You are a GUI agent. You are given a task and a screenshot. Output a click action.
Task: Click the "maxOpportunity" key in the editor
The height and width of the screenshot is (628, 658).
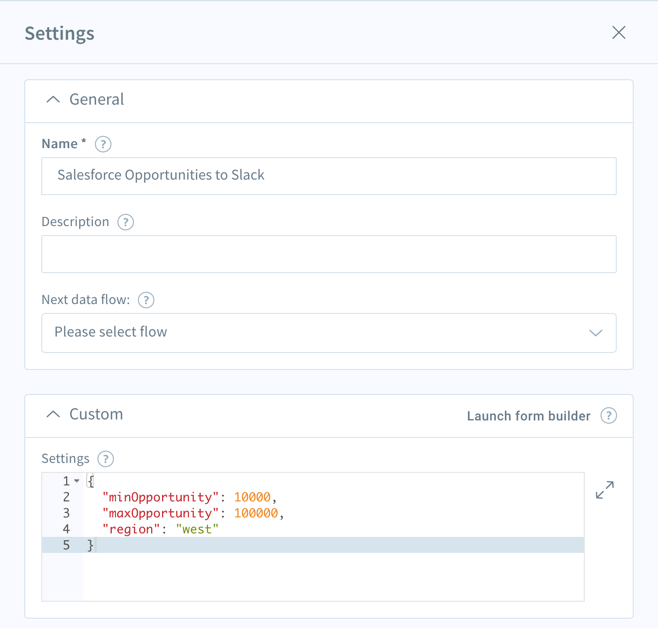tap(161, 513)
